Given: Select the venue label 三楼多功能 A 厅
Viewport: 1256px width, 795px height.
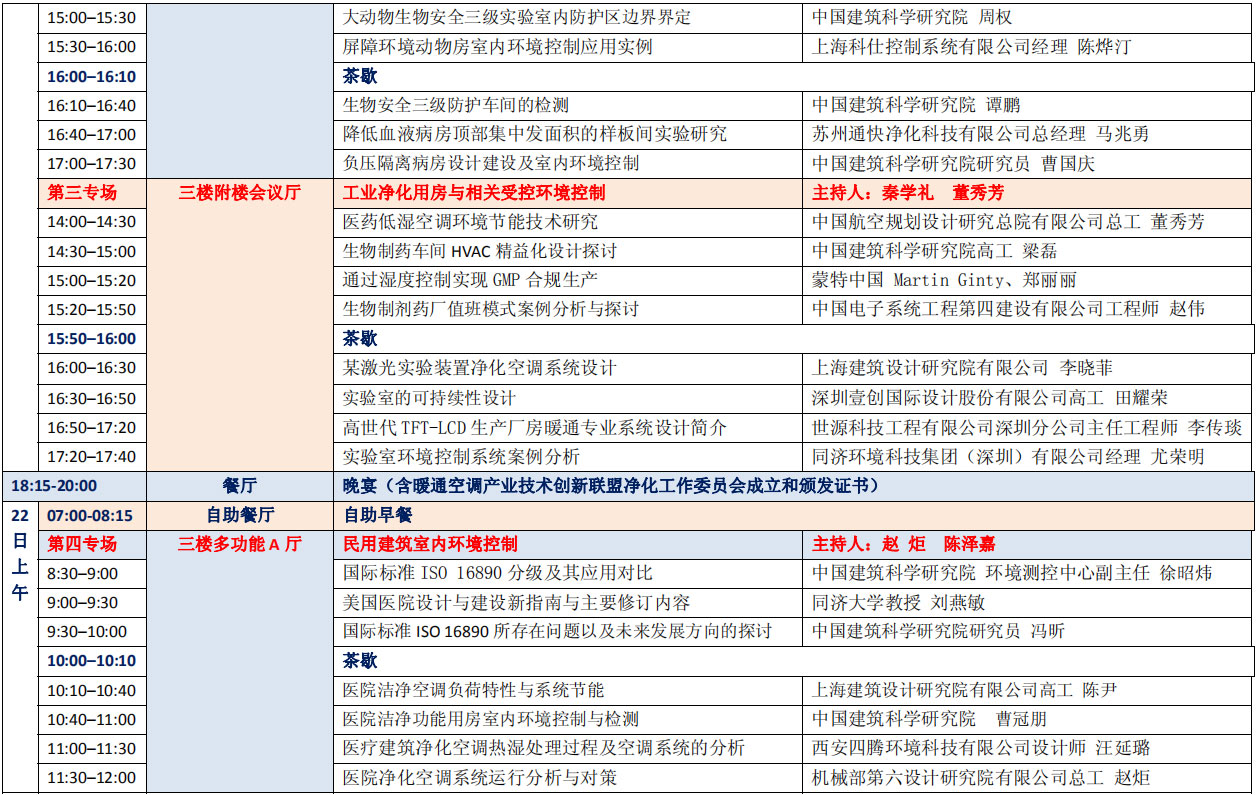Looking at the screenshot, I should (x=240, y=544).
